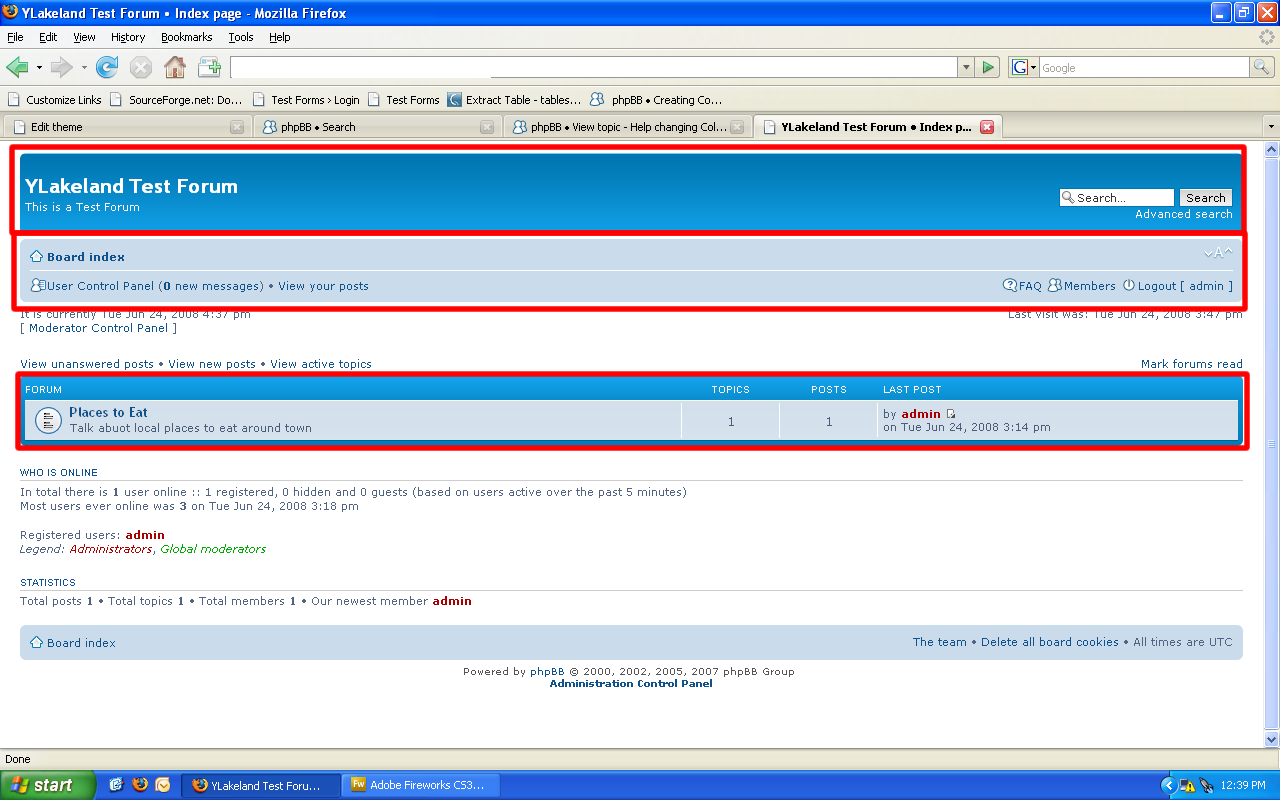Image resolution: width=1280 pixels, height=800 pixels.
Task: Open latest post icon next to admin
Action: tap(950, 413)
